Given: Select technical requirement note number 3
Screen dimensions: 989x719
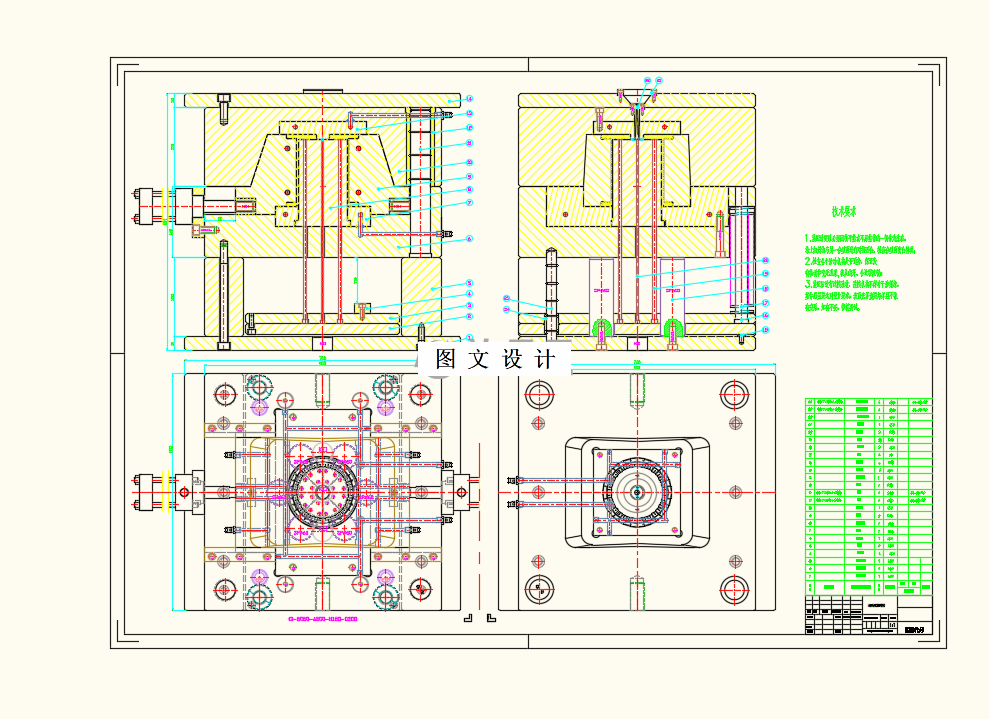Looking at the screenshot, I should (851, 296).
